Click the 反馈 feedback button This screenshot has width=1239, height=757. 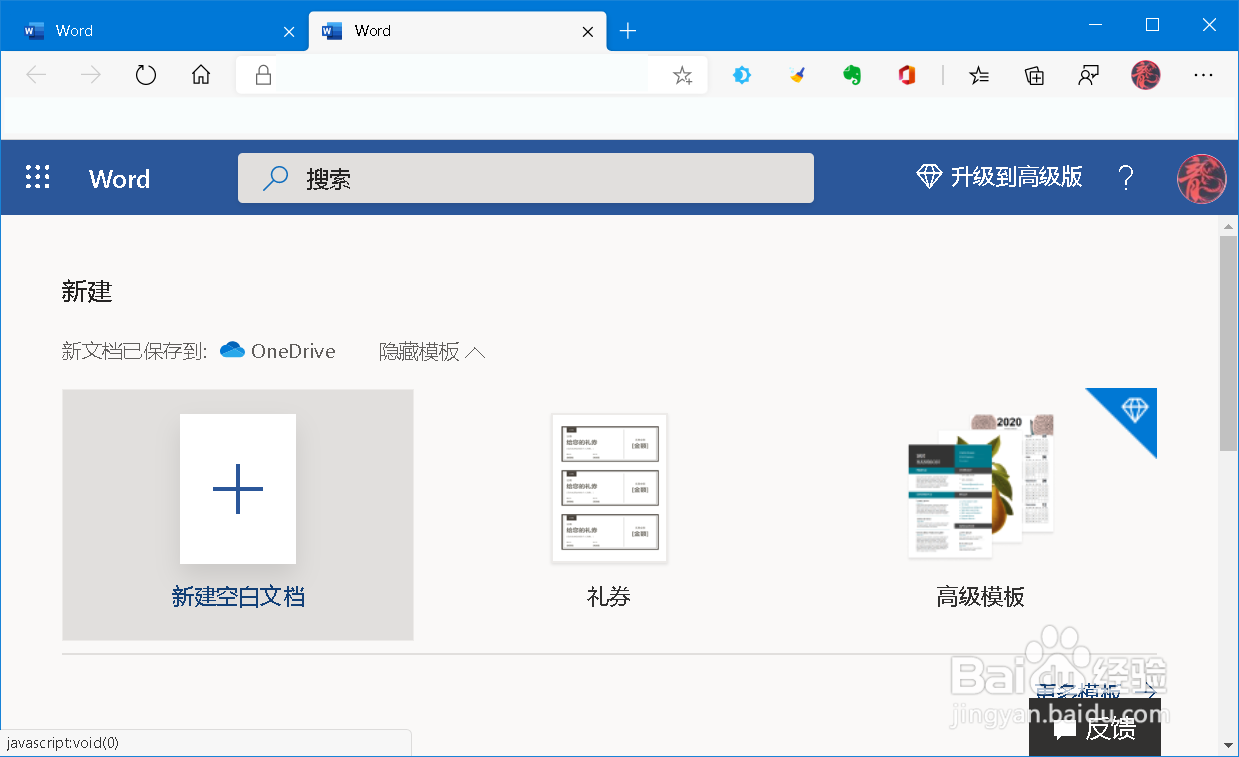click(1095, 728)
